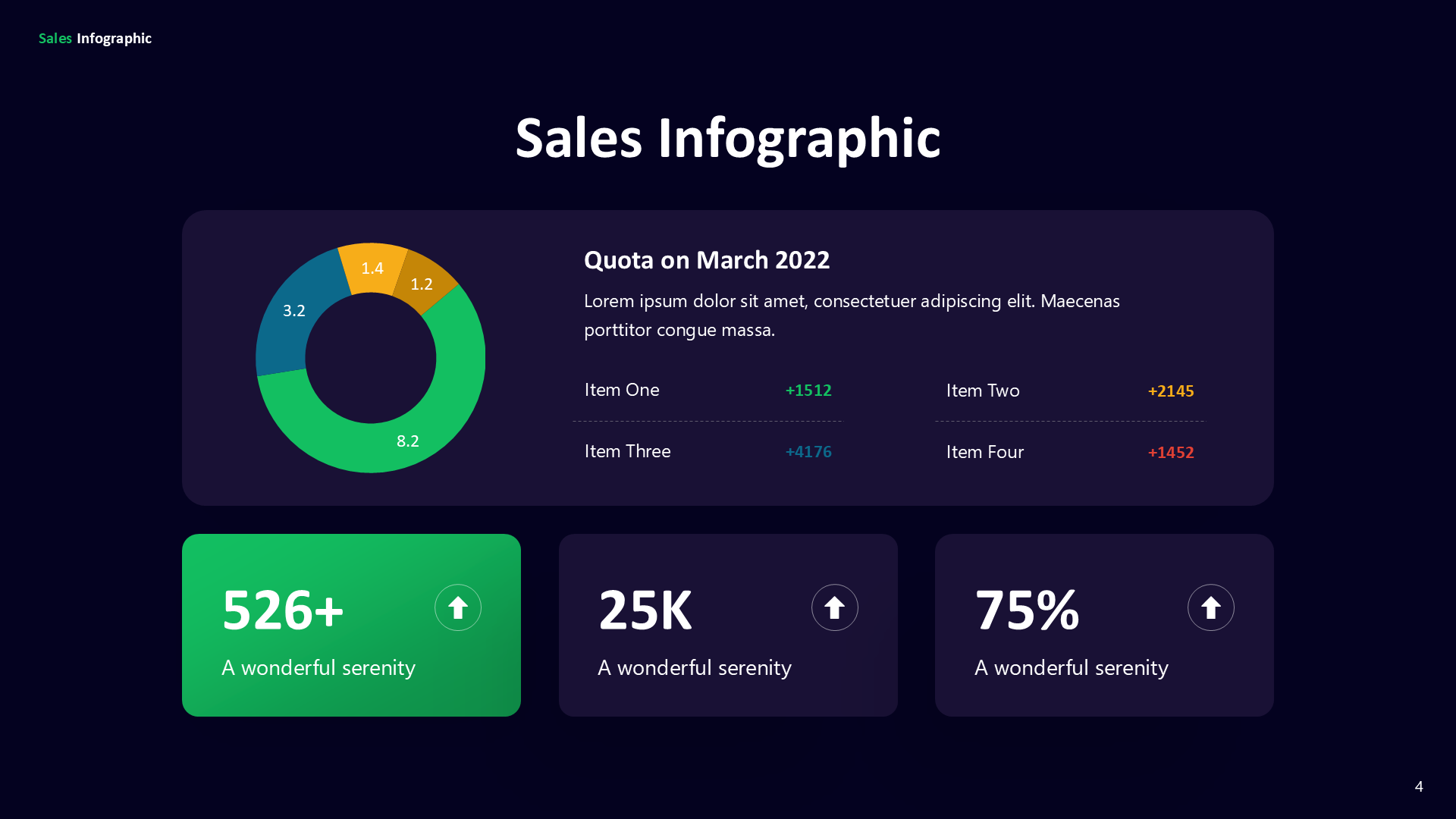
Task: Click the Sales Infographic slide title
Action: (x=727, y=138)
